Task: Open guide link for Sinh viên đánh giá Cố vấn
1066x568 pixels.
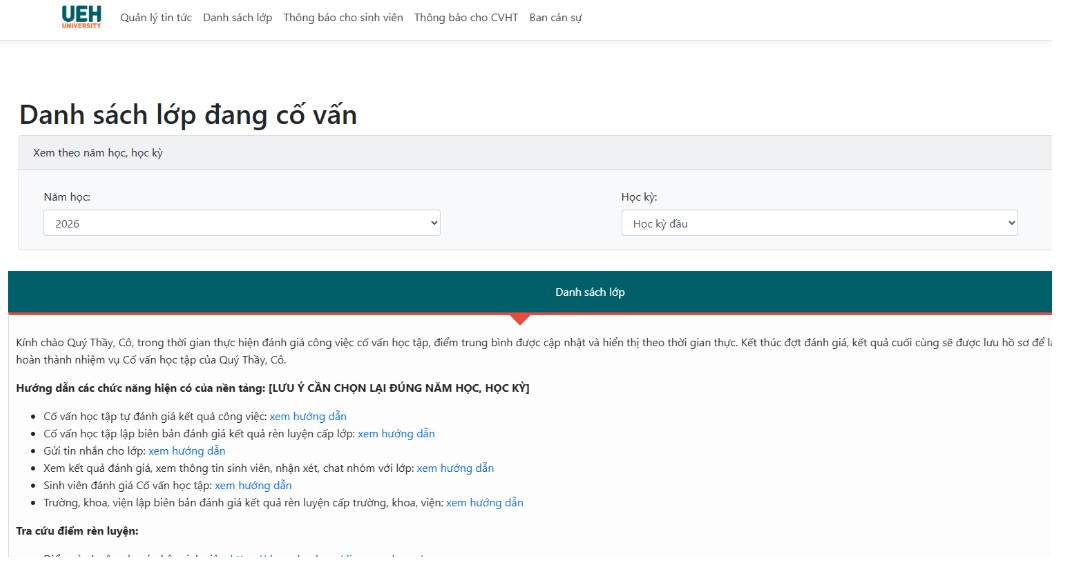Action: [253, 486]
